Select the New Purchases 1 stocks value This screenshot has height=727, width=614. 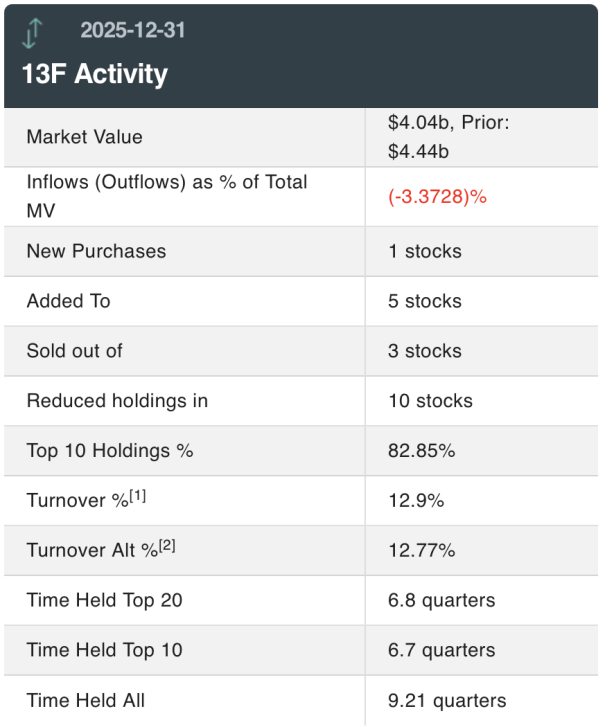pos(425,251)
